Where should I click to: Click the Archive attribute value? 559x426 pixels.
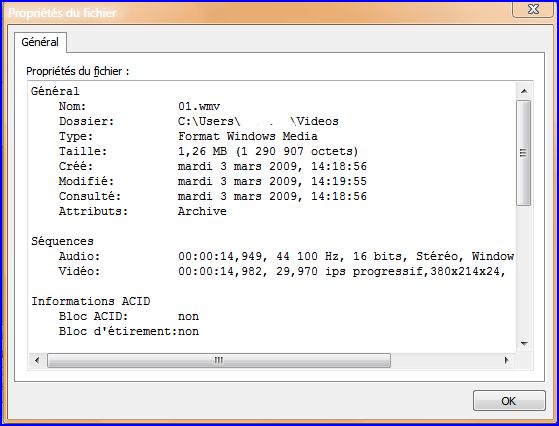(x=202, y=211)
